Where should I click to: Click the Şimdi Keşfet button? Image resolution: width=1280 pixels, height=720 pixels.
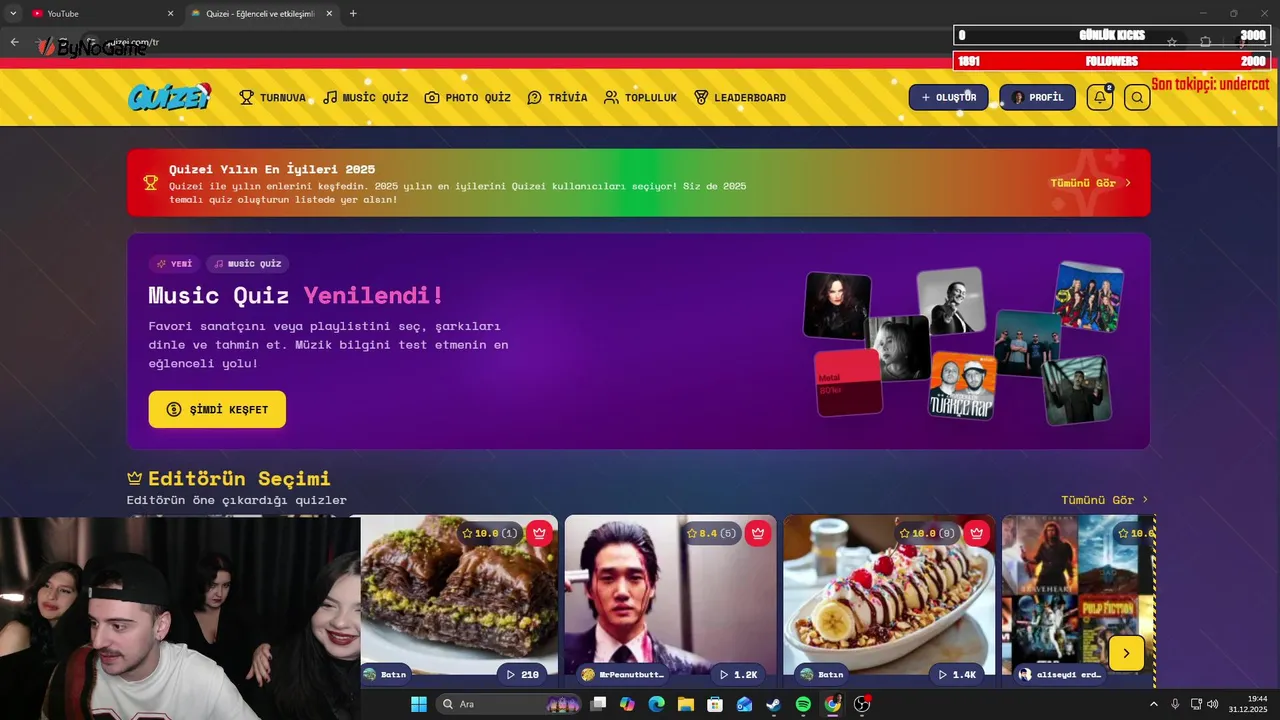pos(217,409)
